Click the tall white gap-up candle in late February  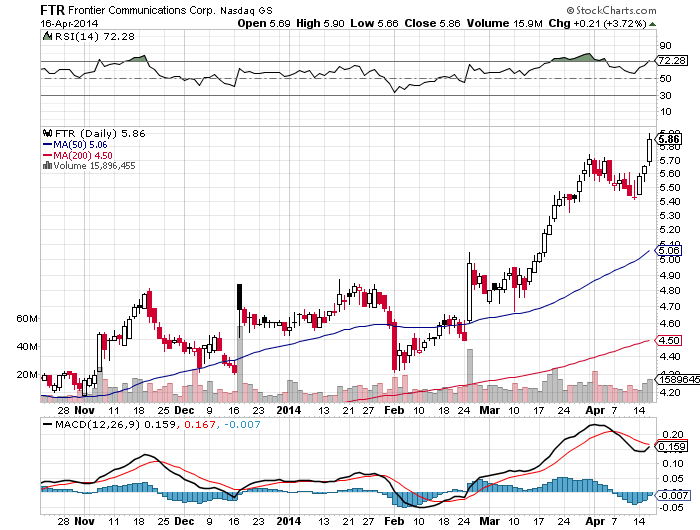(469, 292)
